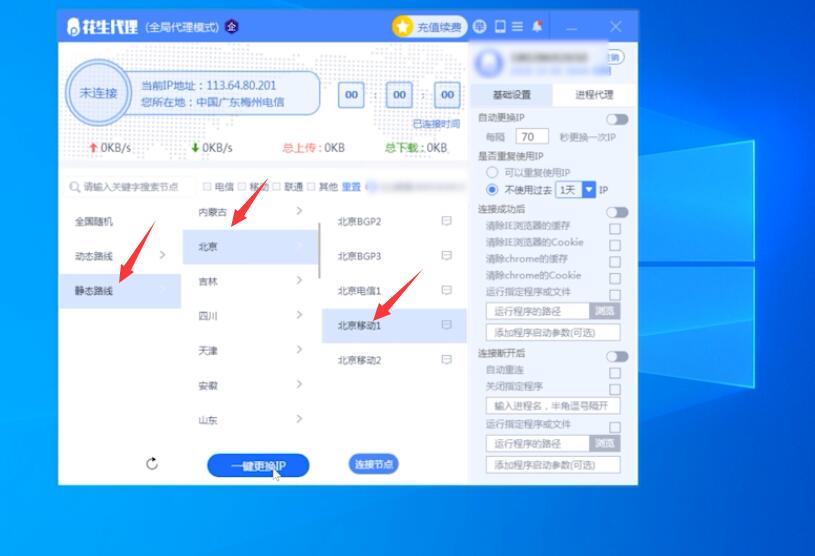The height and width of the screenshot is (556, 815).
Task: Check 清除IE浏览器的缓存 checkbox
Action: click(615, 229)
